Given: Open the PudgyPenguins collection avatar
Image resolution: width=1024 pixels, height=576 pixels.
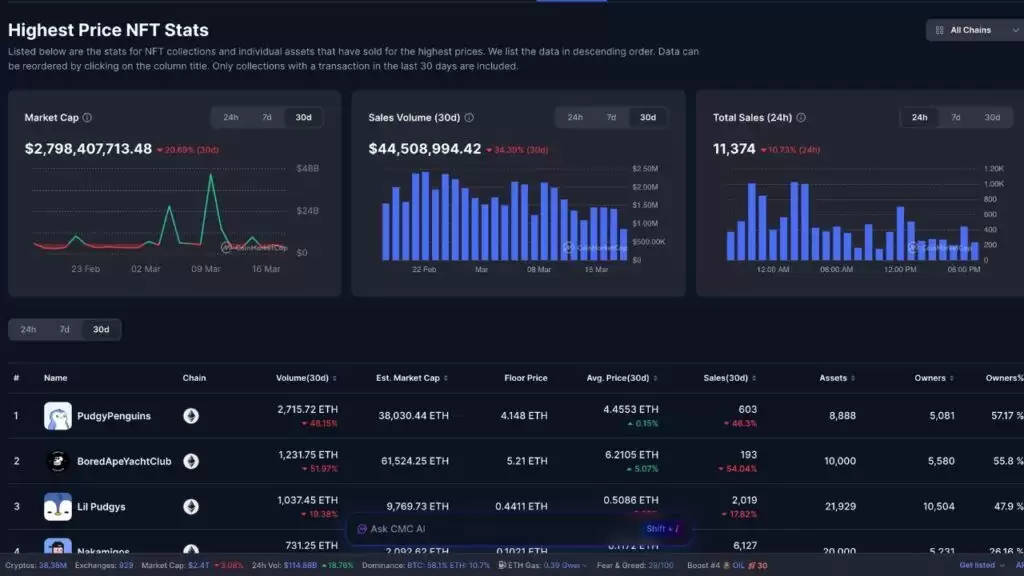Looking at the screenshot, I should (57, 416).
